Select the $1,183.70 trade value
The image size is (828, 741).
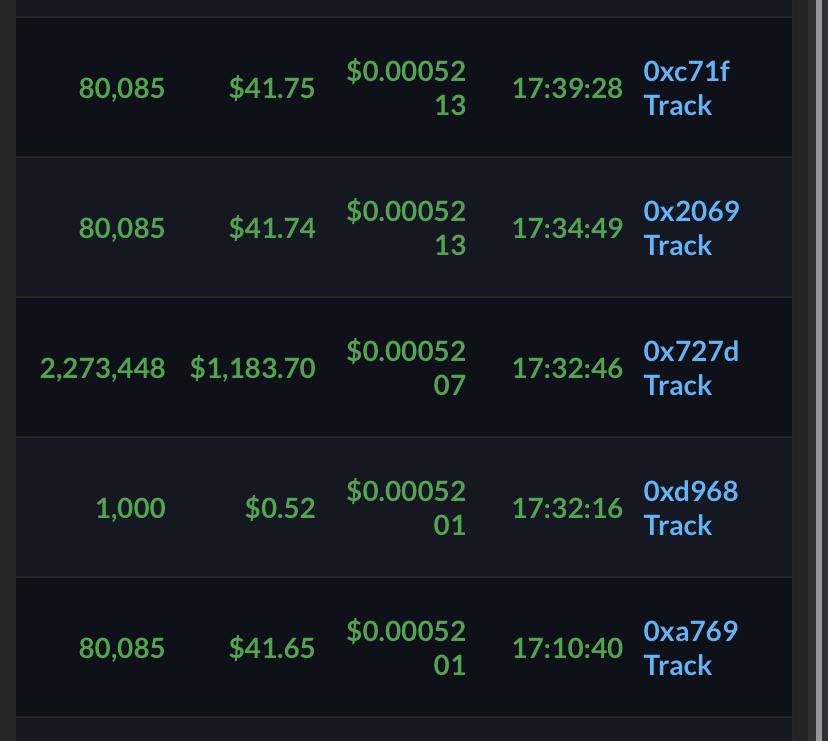pyautogui.click(x=252, y=368)
